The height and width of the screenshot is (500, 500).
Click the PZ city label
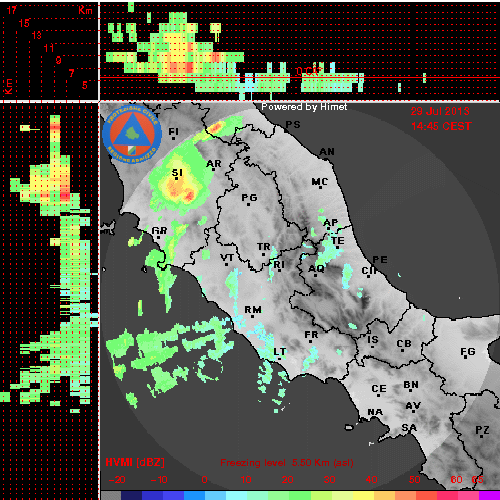[x=482, y=430]
